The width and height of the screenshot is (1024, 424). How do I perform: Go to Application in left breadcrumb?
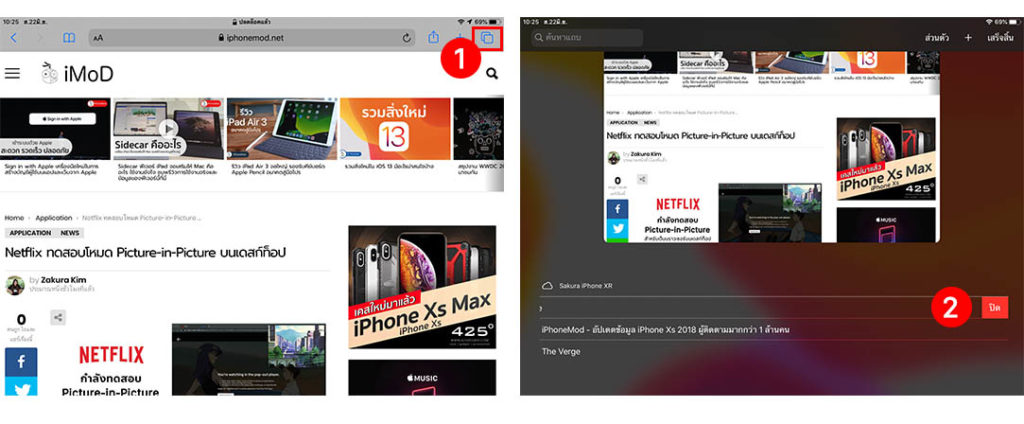pyautogui.click(x=54, y=218)
